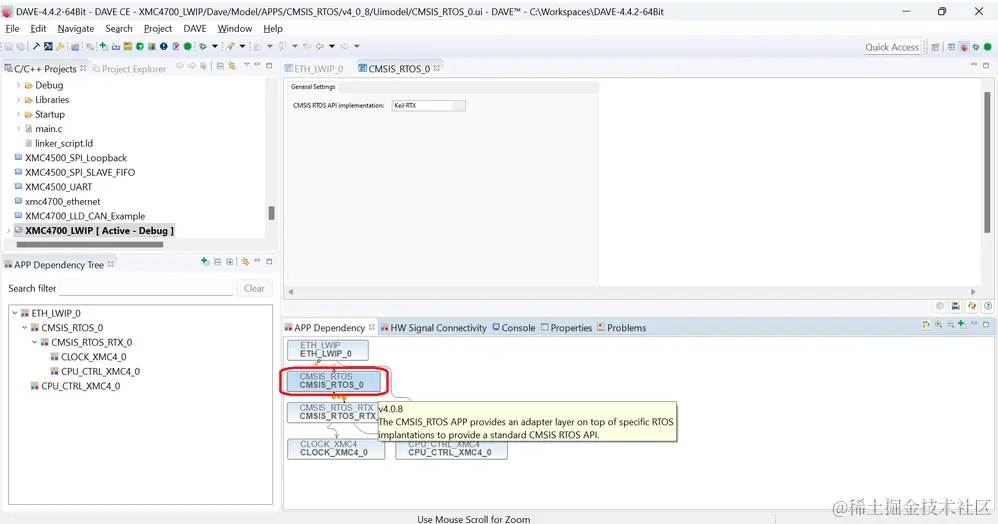Expand the Startup folder
998x524 pixels.
[18, 114]
